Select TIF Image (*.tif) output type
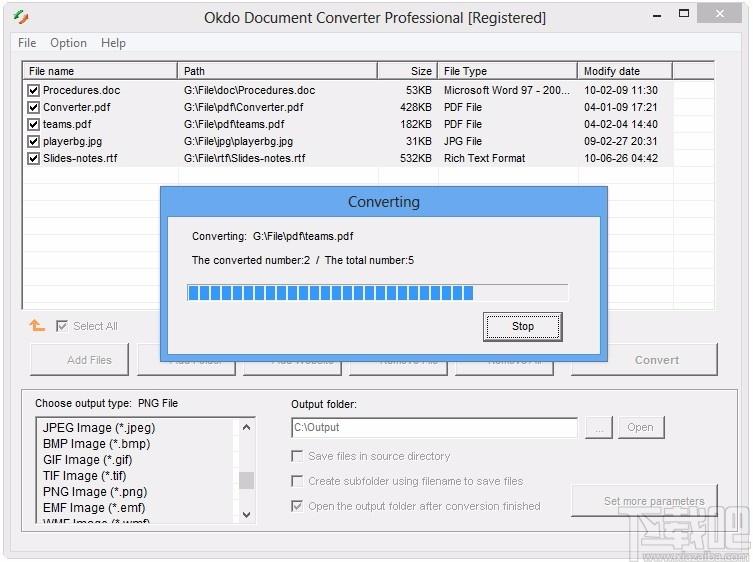The width and height of the screenshot is (753, 562). coord(85,476)
